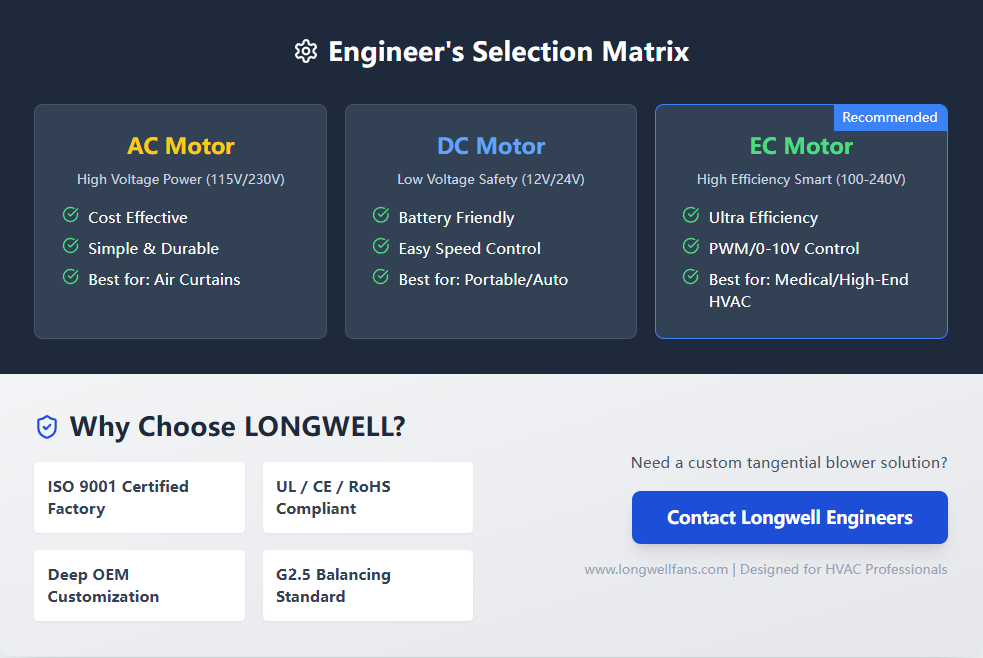983x658 pixels.
Task: Click the G2.5 Balancing Standard card
Action: pos(367,585)
